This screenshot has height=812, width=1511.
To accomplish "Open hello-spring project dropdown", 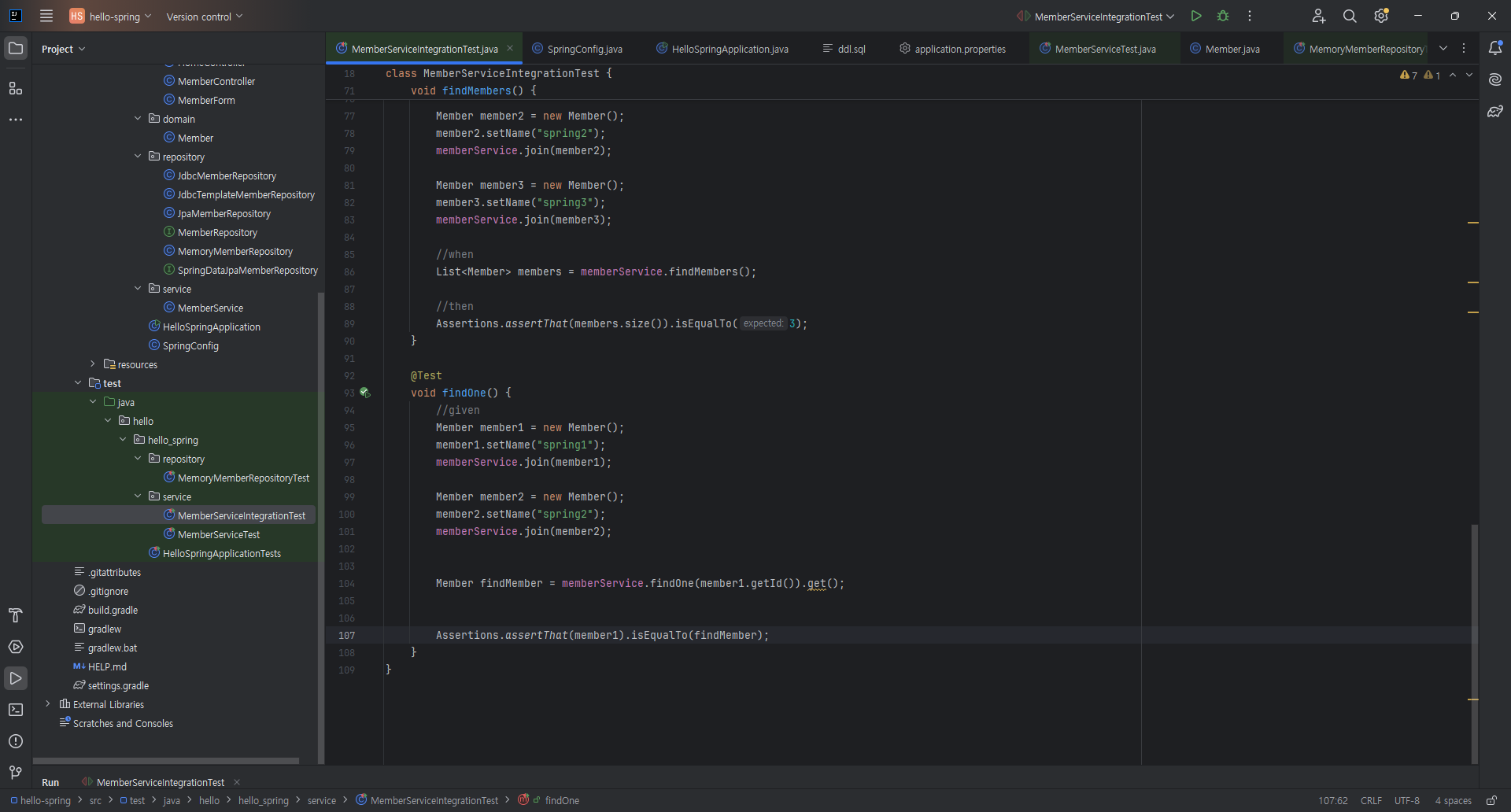I will (110, 16).
